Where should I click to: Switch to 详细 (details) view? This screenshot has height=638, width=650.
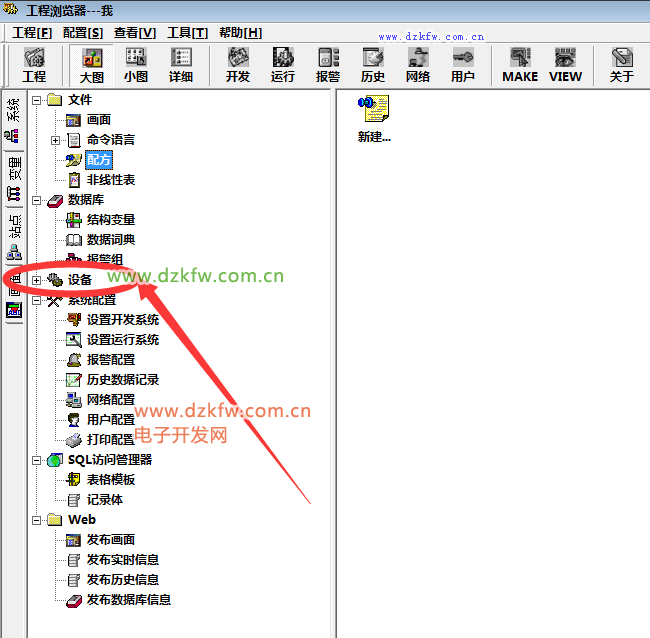[181, 65]
